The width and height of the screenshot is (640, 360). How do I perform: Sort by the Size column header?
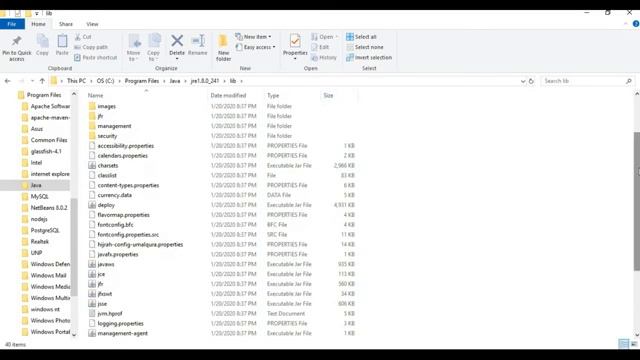328,95
